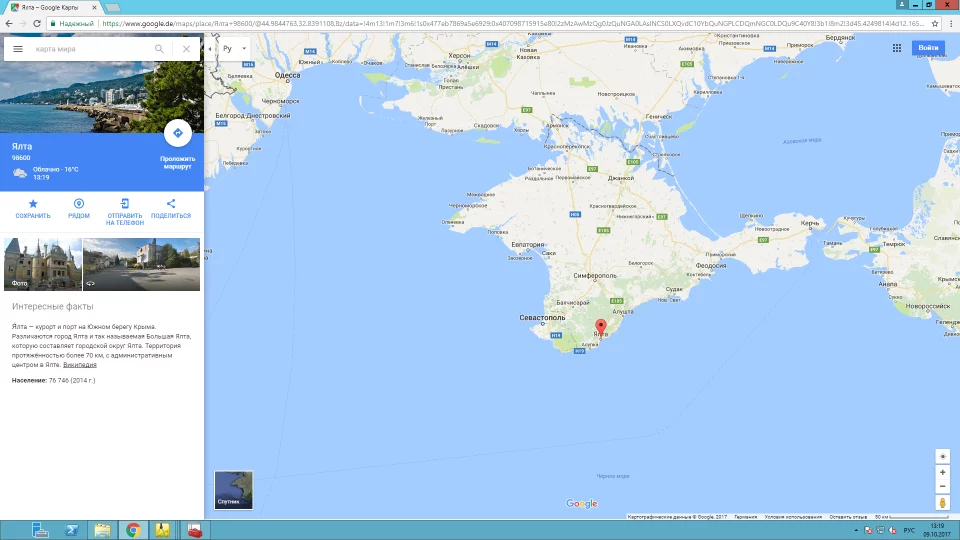Click the URL address bar
Screen dimensions: 960x540
pos(513,23)
